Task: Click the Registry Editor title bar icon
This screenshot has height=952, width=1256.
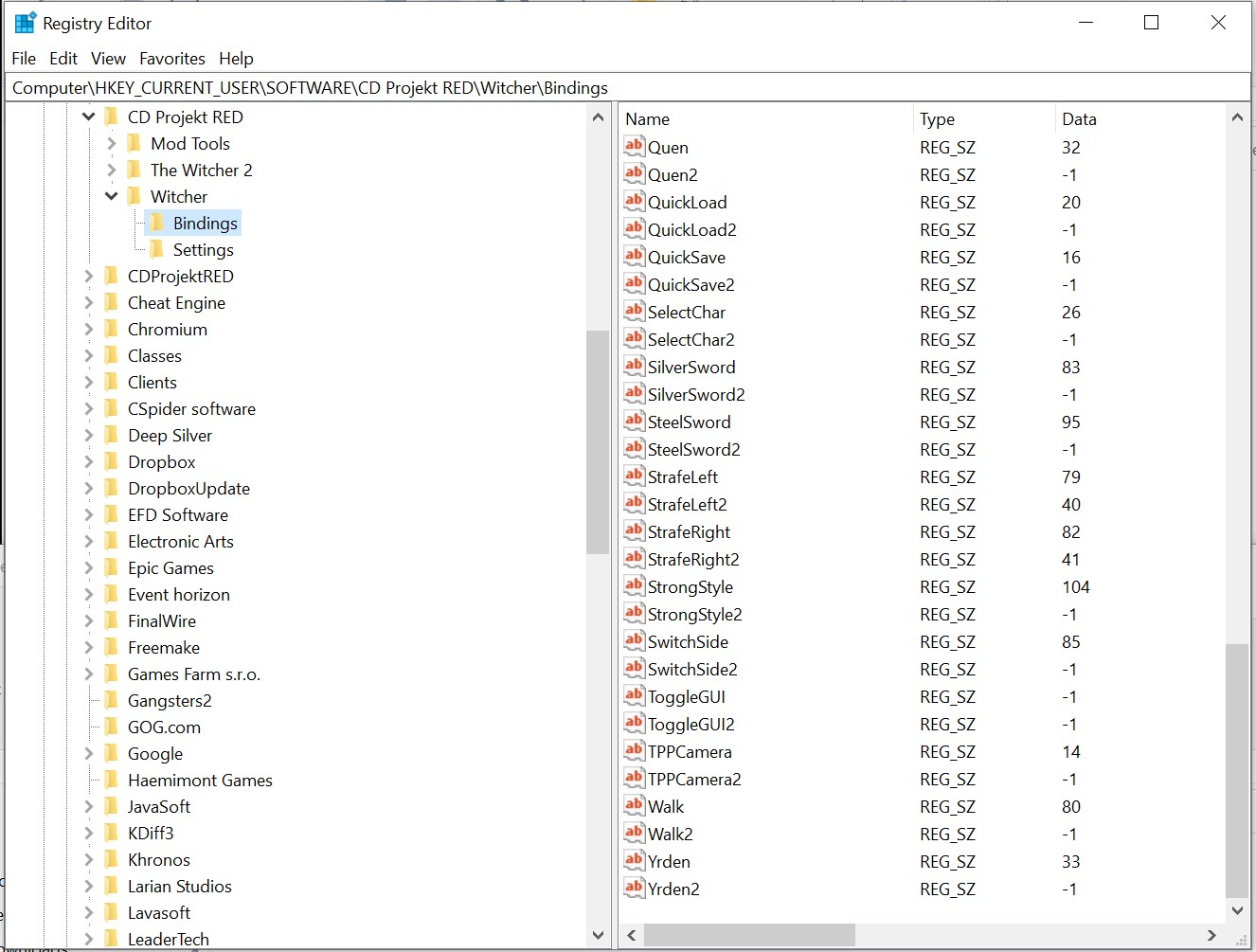Action: click(x=26, y=23)
